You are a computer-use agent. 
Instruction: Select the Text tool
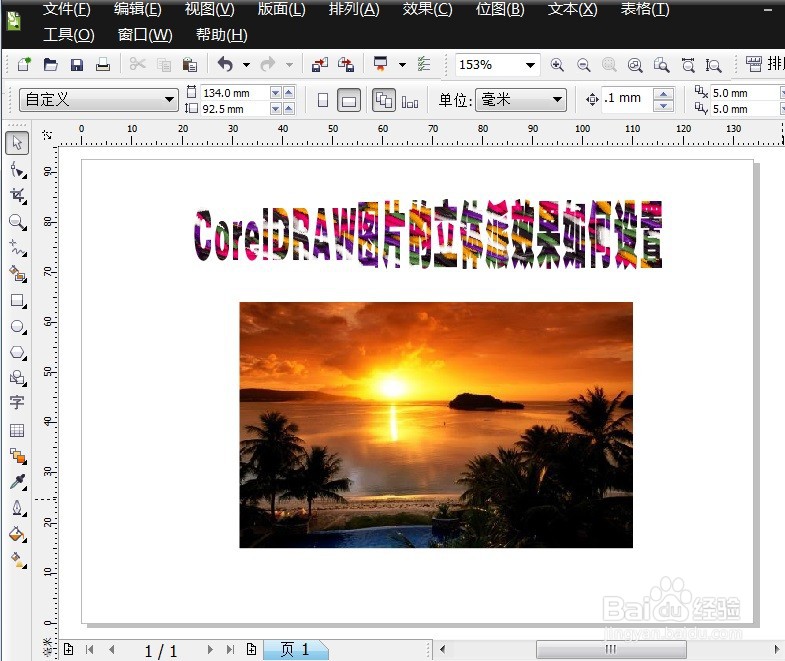tap(17, 403)
